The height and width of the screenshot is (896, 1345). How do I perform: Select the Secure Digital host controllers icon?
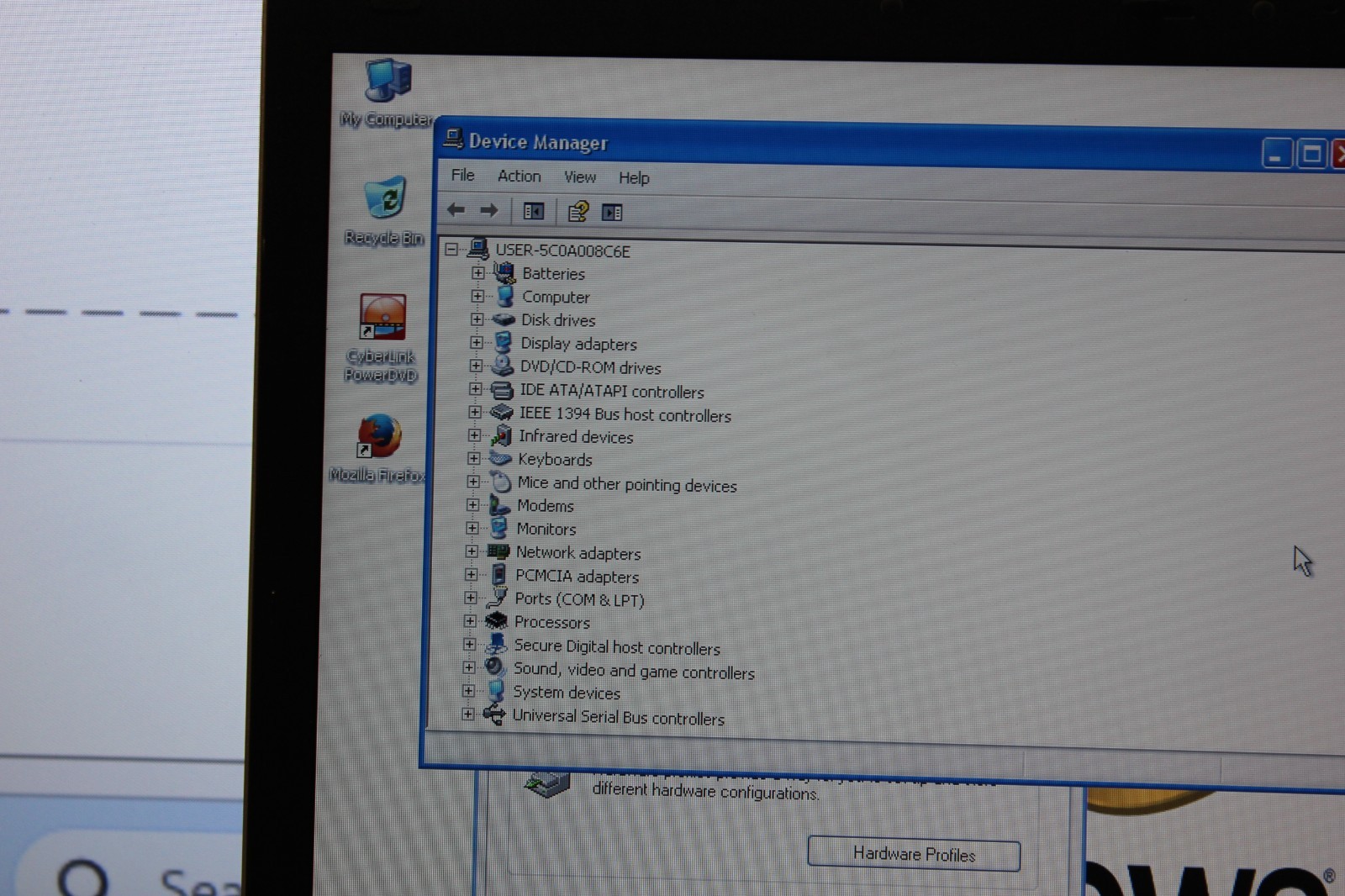tap(497, 644)
